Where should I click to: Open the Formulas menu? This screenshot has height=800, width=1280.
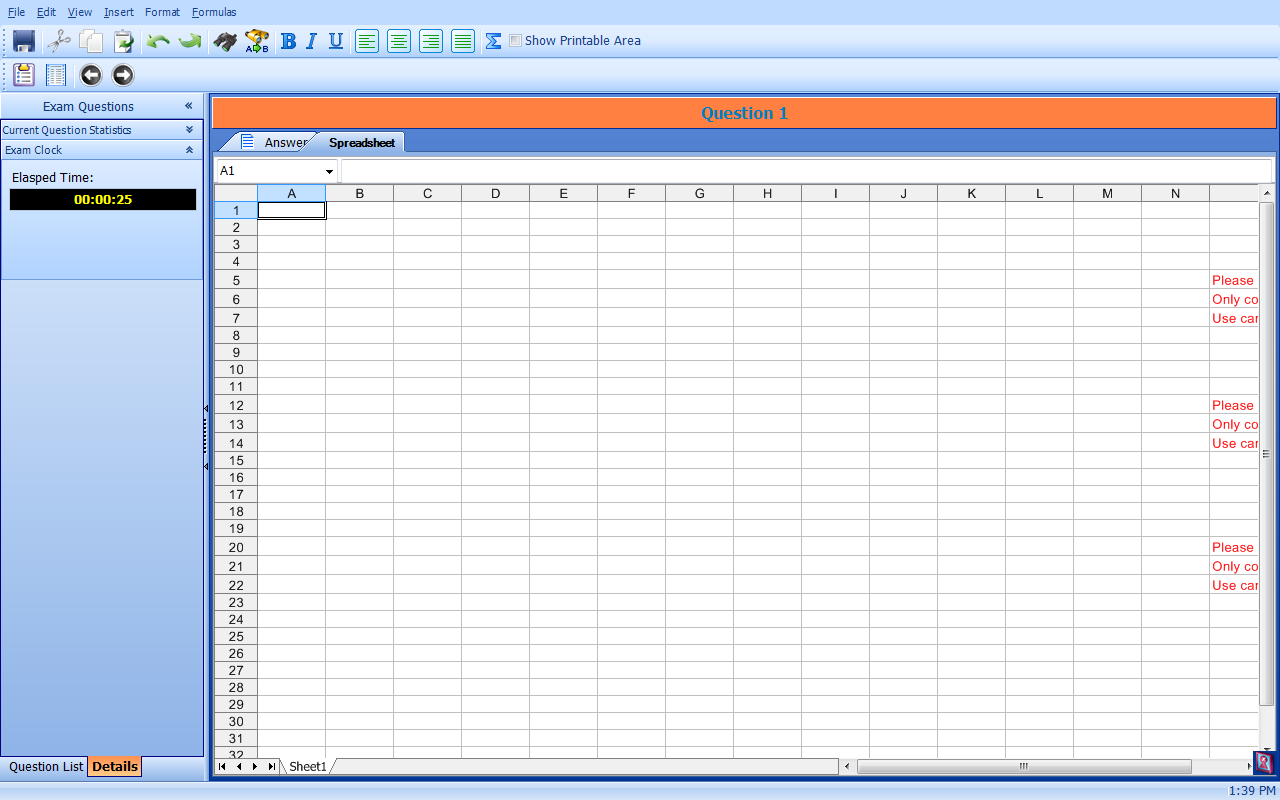point(214,12)
